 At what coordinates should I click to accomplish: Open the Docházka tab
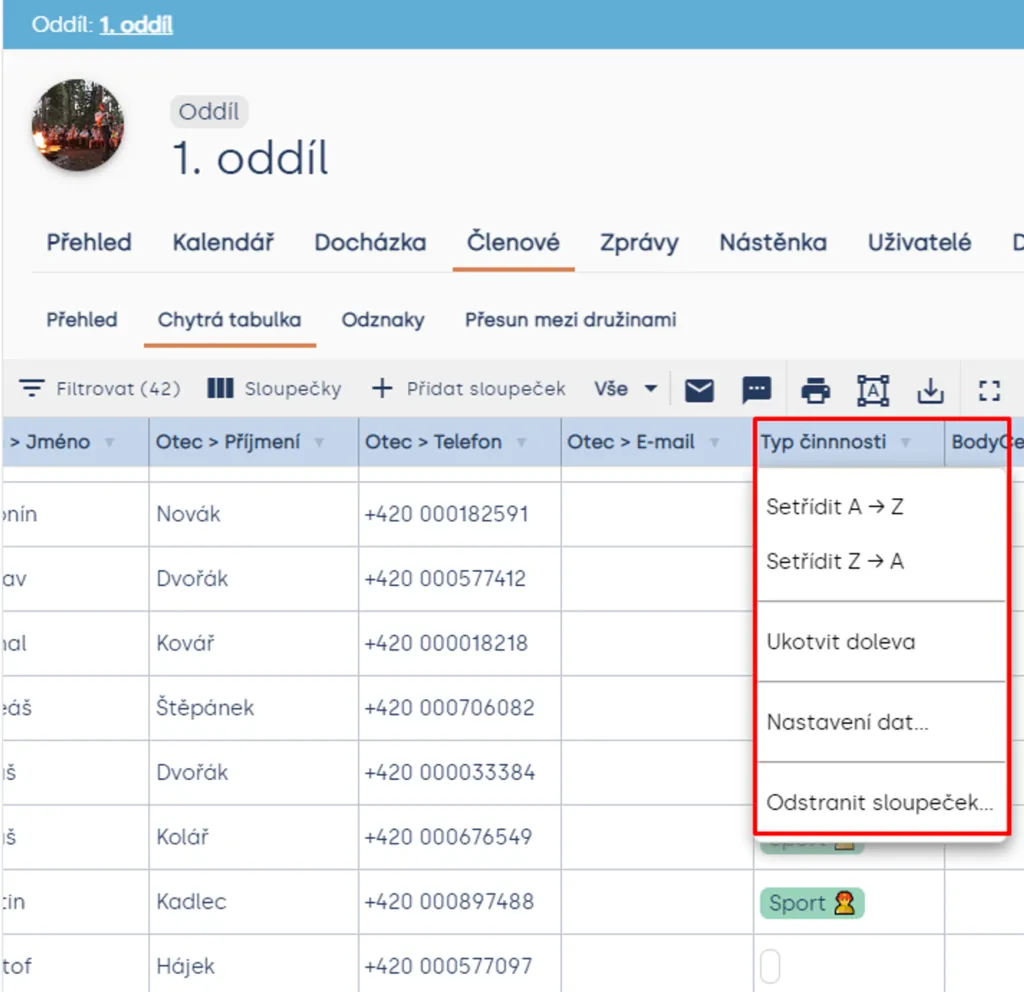coord(370,242)
